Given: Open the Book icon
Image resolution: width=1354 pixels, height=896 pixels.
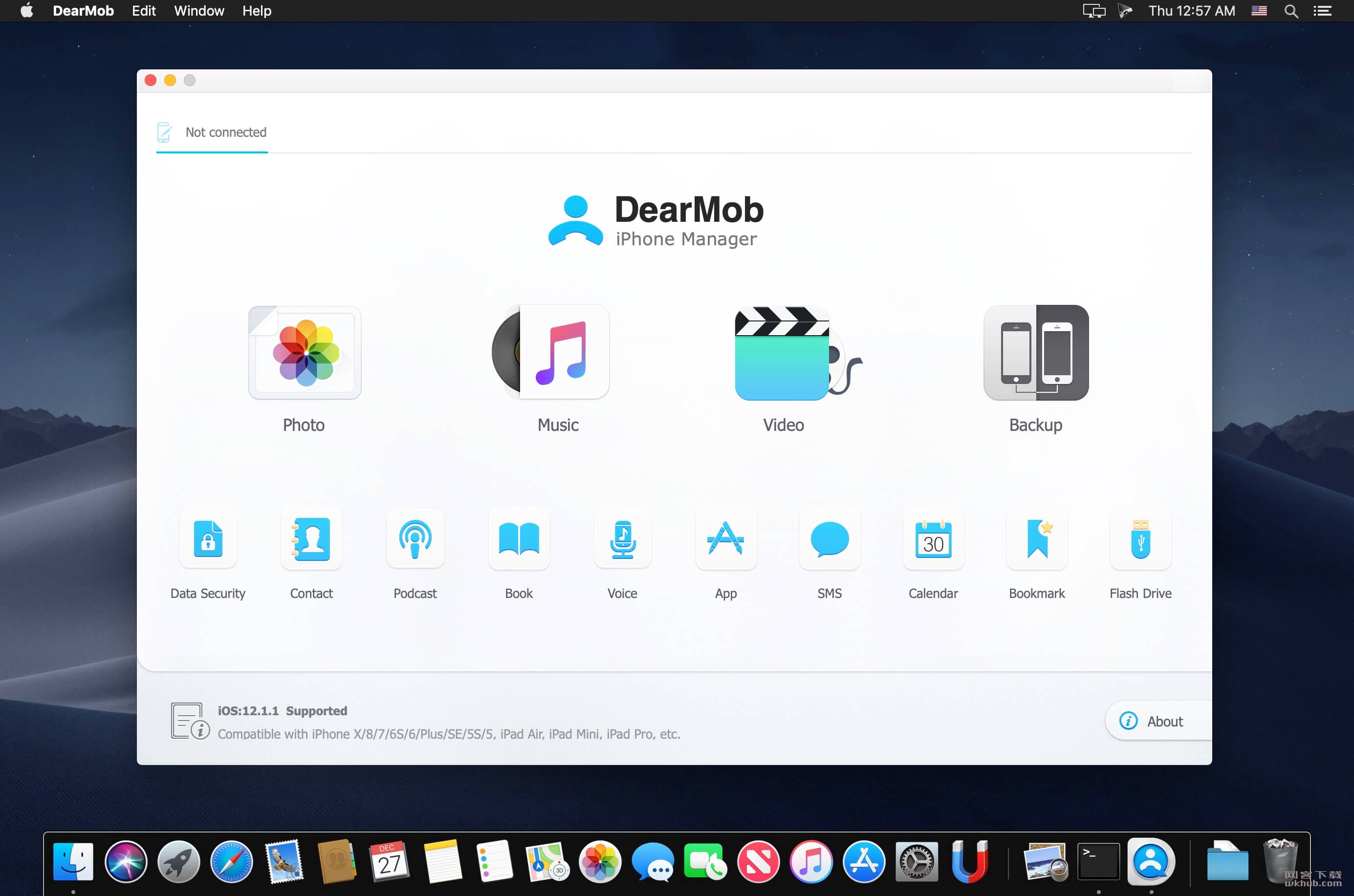Looking at the screenshot, I should coord(519,538).
